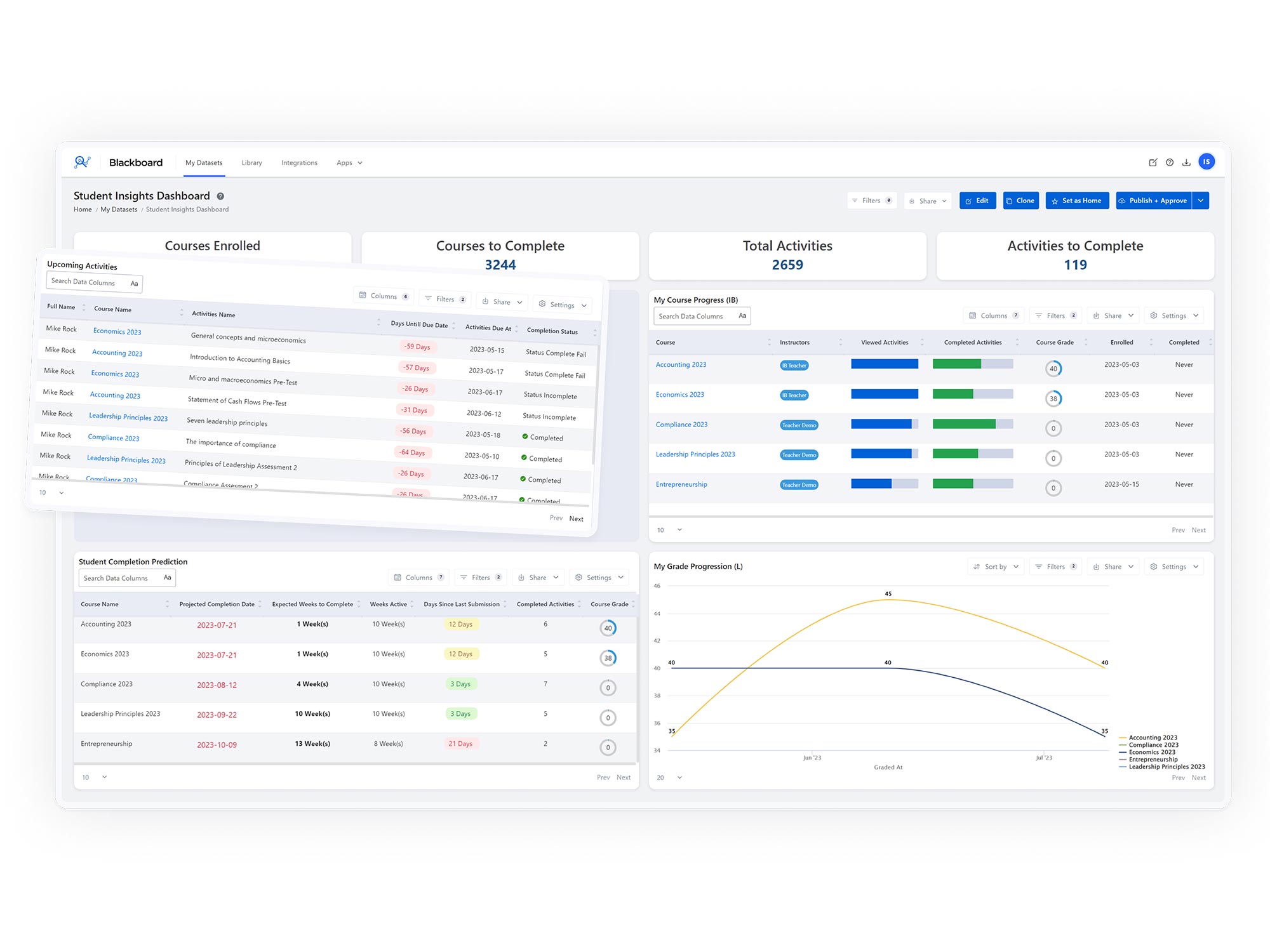Image resolution: width=1270 pixels, height=952 pixels.
Task: Open the IS user avatar menu
Action: coord(1206,162)
